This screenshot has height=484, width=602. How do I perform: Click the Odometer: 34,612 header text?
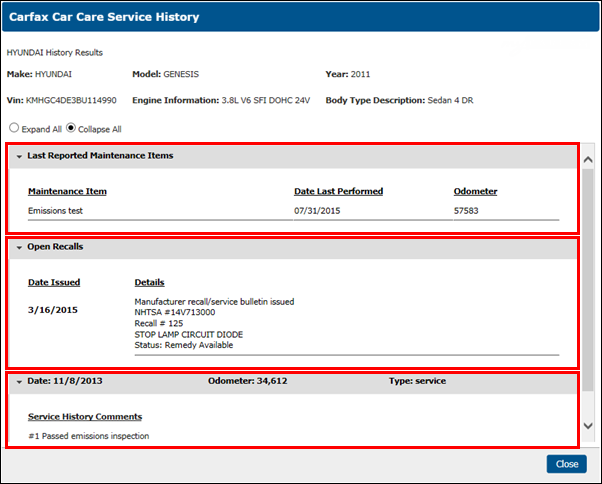click(248, 381)
